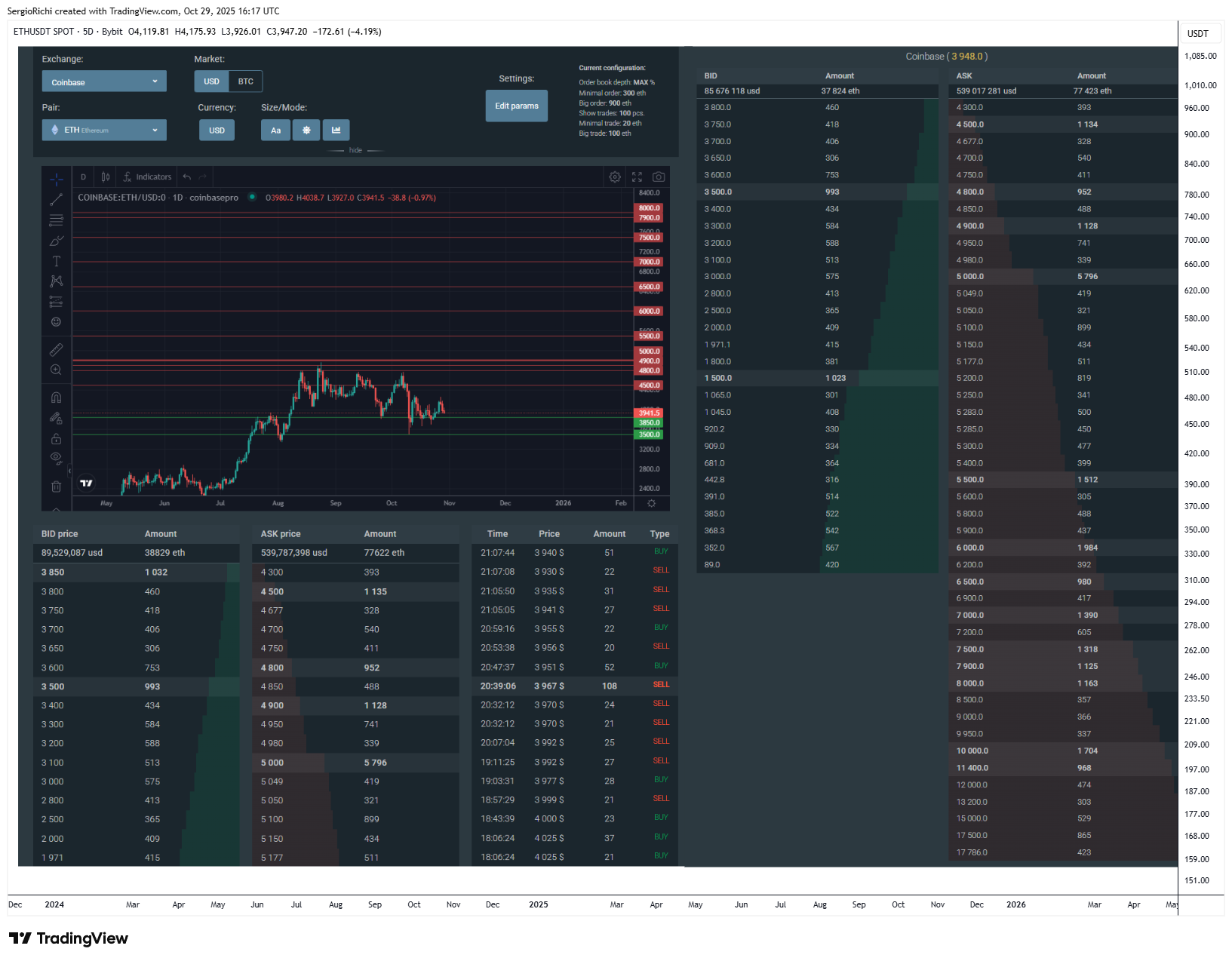
Task: Click the BID price column header
Action: (60, 533)
